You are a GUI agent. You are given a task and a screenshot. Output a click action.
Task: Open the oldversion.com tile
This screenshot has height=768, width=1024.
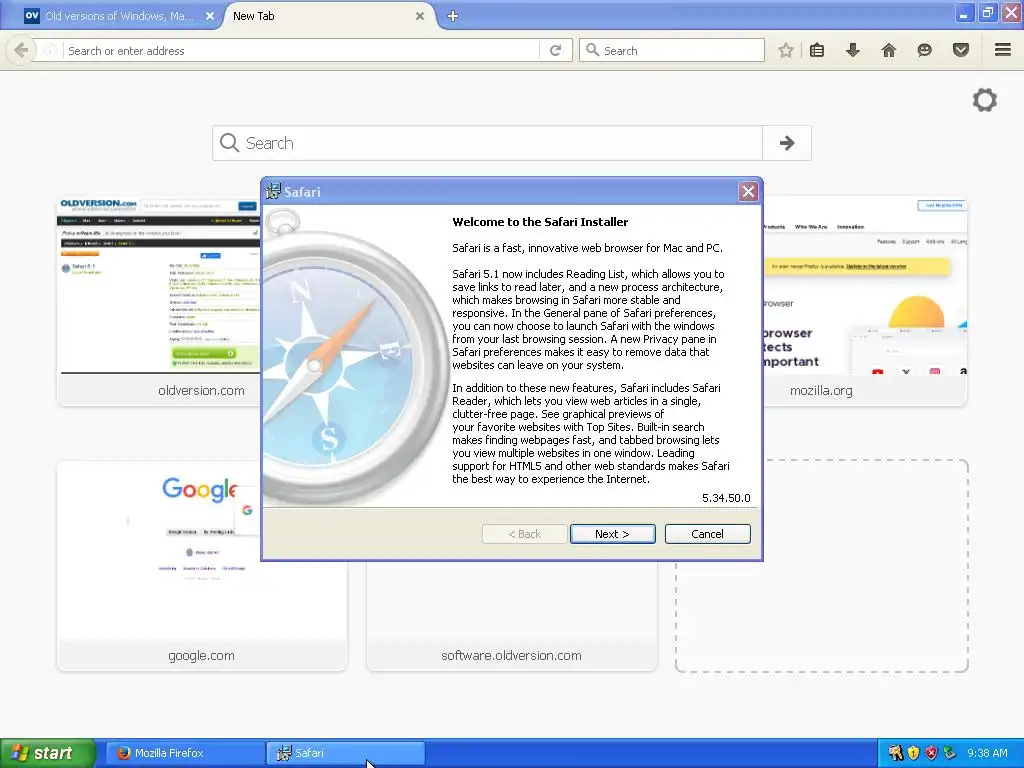click(x=159, y=301)
